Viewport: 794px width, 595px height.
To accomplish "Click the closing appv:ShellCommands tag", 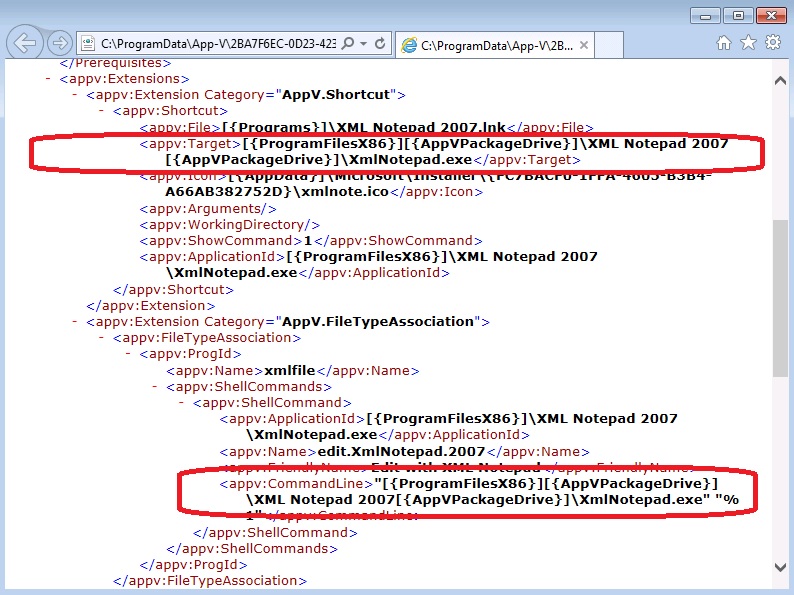I will 252,549.
